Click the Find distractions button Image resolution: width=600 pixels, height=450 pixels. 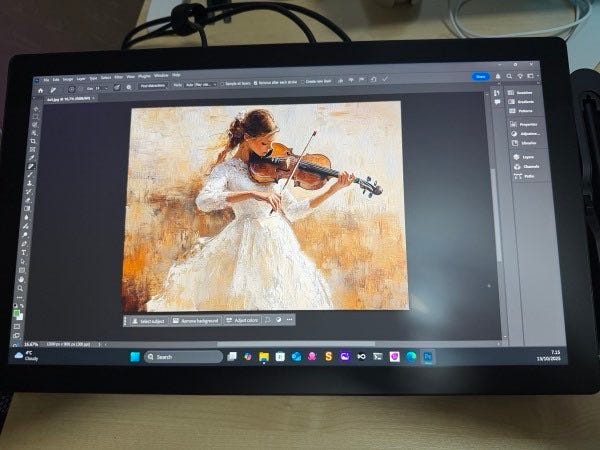pos(153,86)
